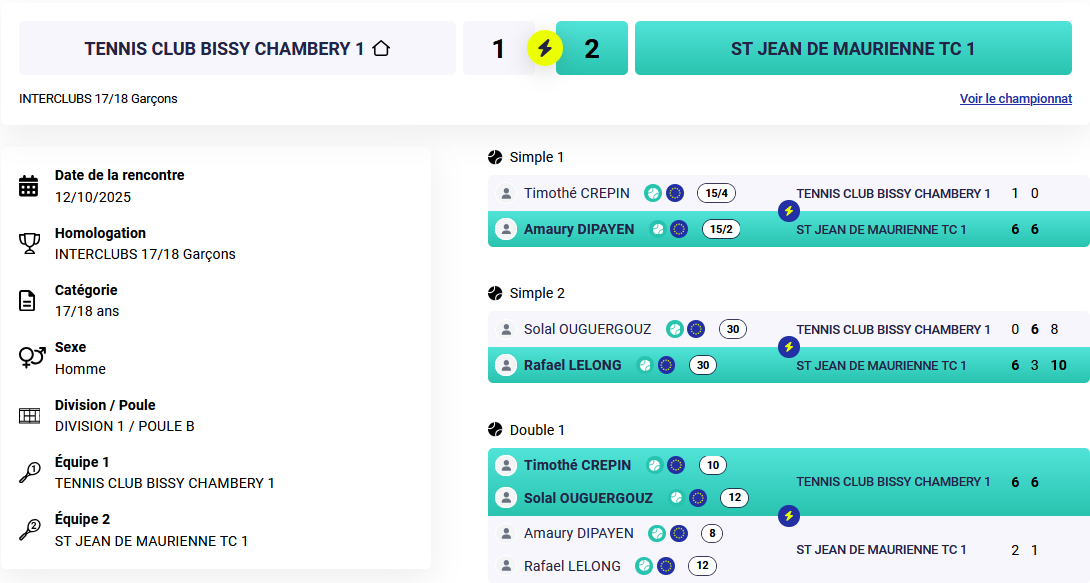Viewport: 1090px width, 583px height.
Task: Click the trophy icon beside Homologation
Action: click(x=29, y=243)
